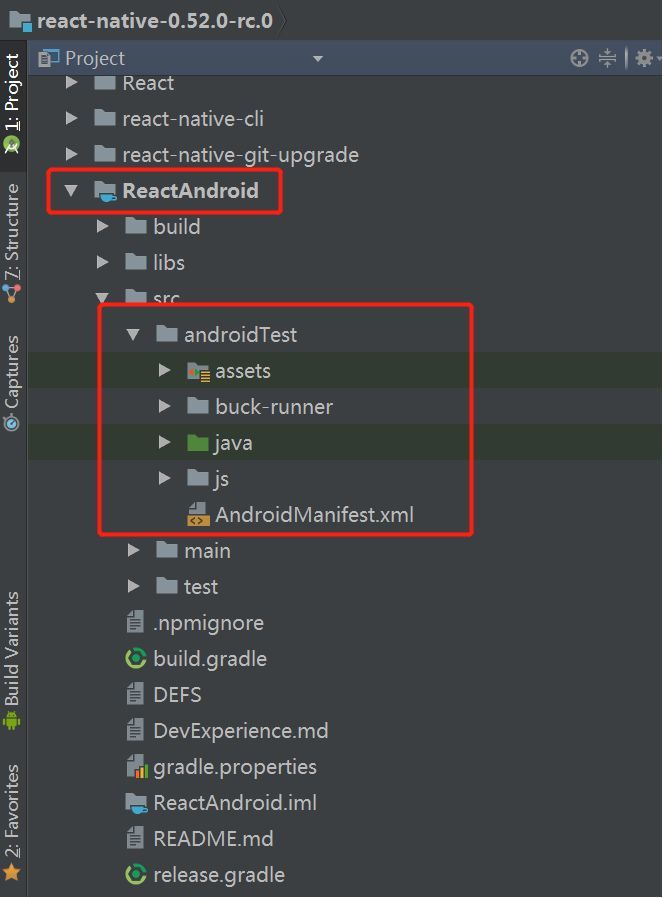Expand the react-native-cli folder
The width and height of the screenshot is (663, 898).
[71, 119]
